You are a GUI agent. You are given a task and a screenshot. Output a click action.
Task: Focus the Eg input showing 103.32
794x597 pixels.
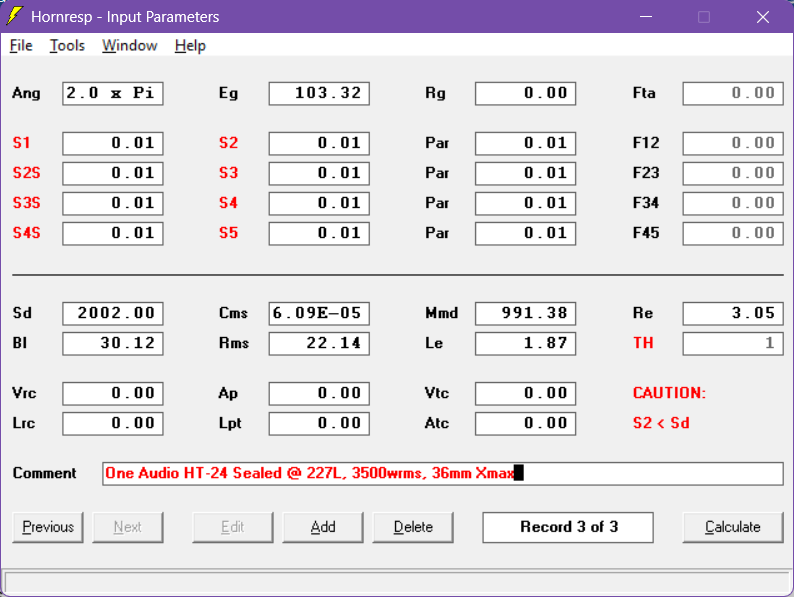click(319, 94)
